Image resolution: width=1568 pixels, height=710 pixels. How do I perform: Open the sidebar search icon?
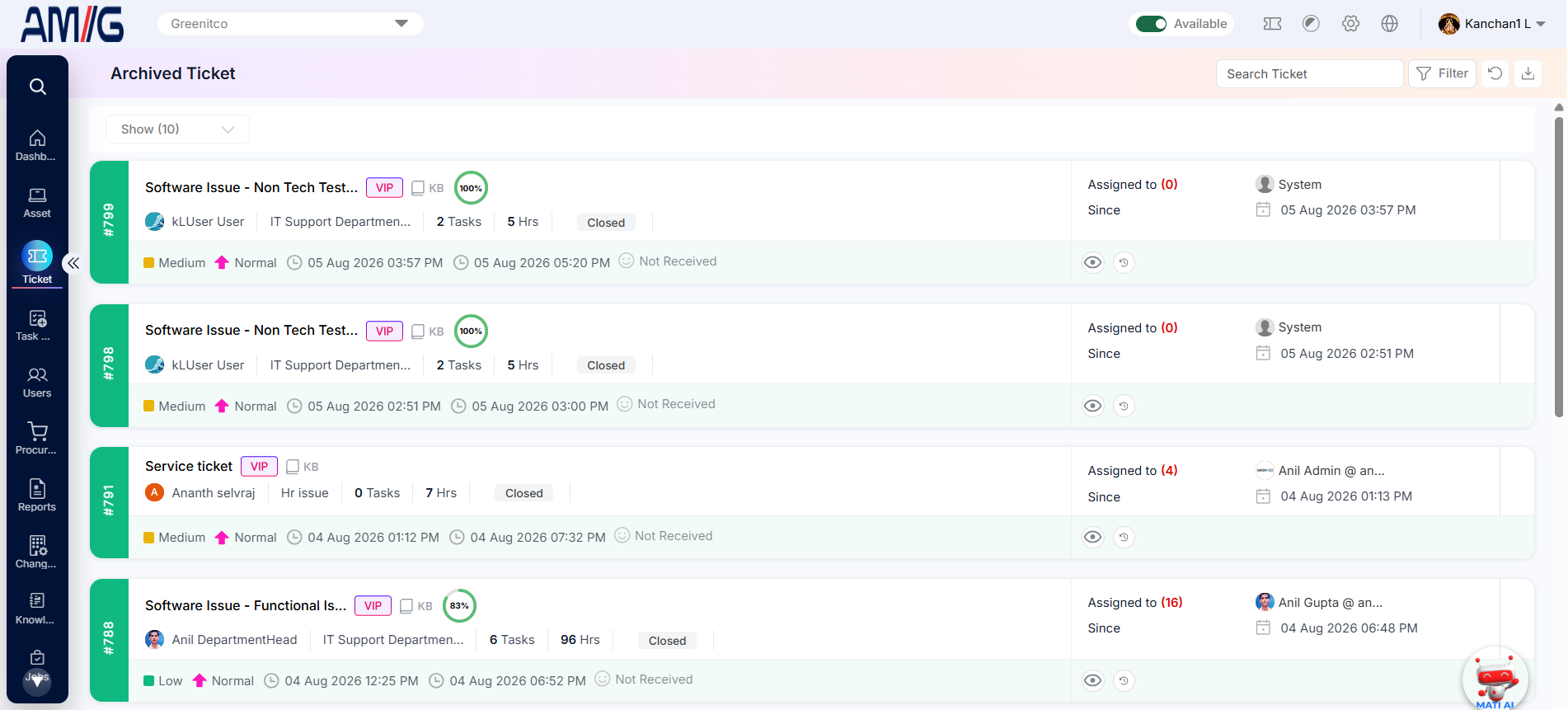(x=37, y=87)
